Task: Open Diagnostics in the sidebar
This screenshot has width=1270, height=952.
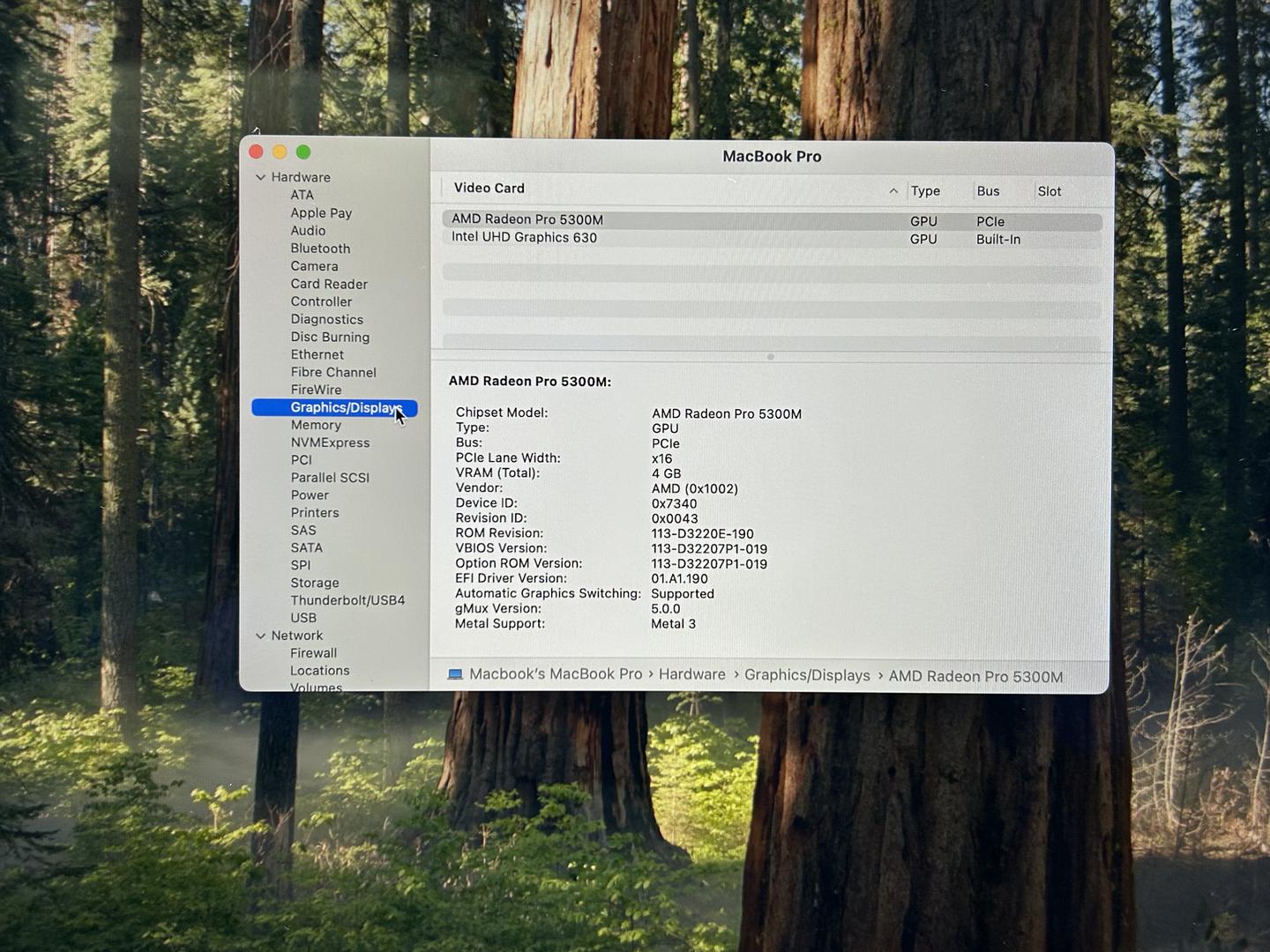Action: [326, 319]
